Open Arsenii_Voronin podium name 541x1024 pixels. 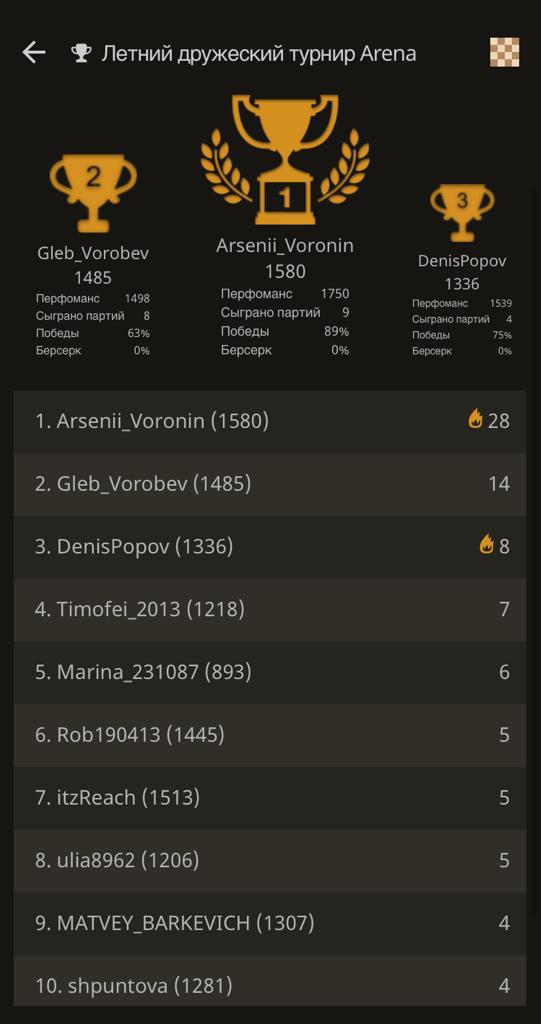[285, 246]
